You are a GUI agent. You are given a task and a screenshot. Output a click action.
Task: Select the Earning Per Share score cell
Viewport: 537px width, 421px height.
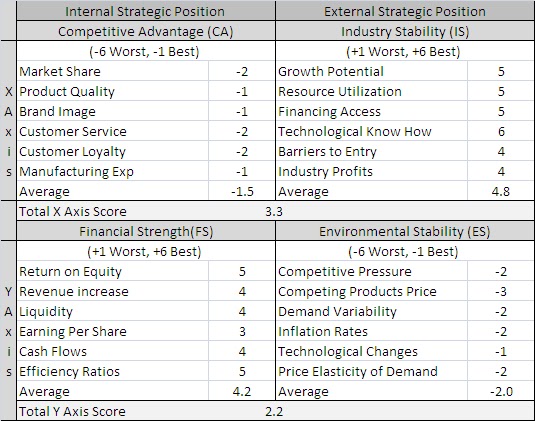point(242,331)
